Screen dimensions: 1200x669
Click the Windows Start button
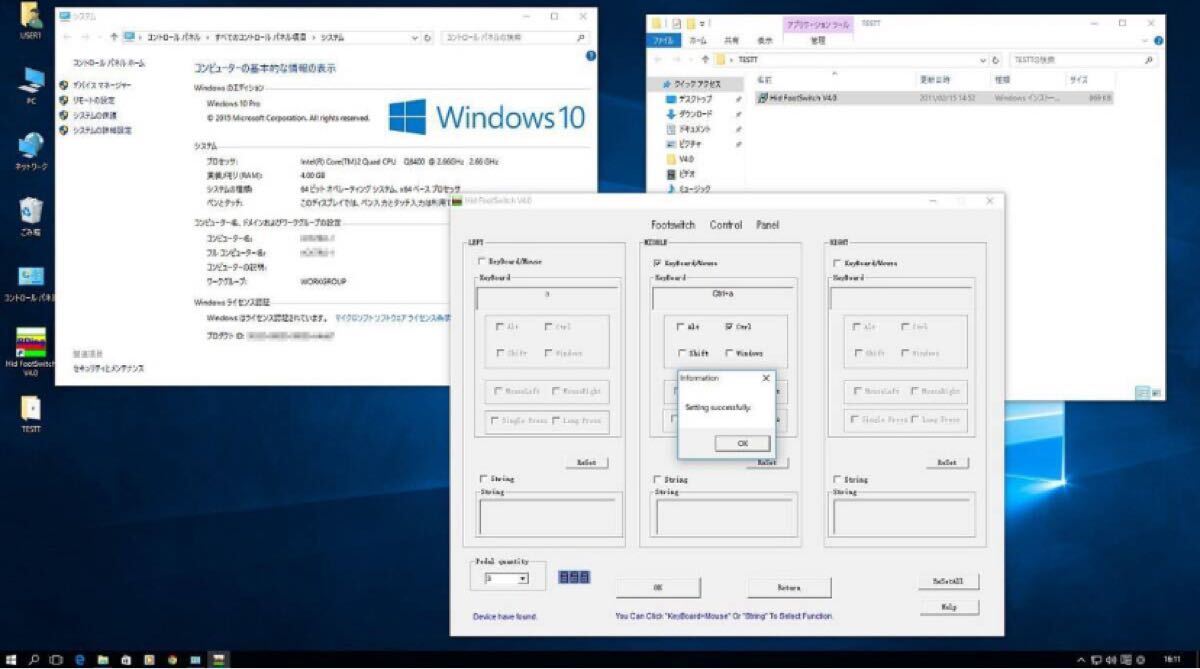[x=10, y=660]
